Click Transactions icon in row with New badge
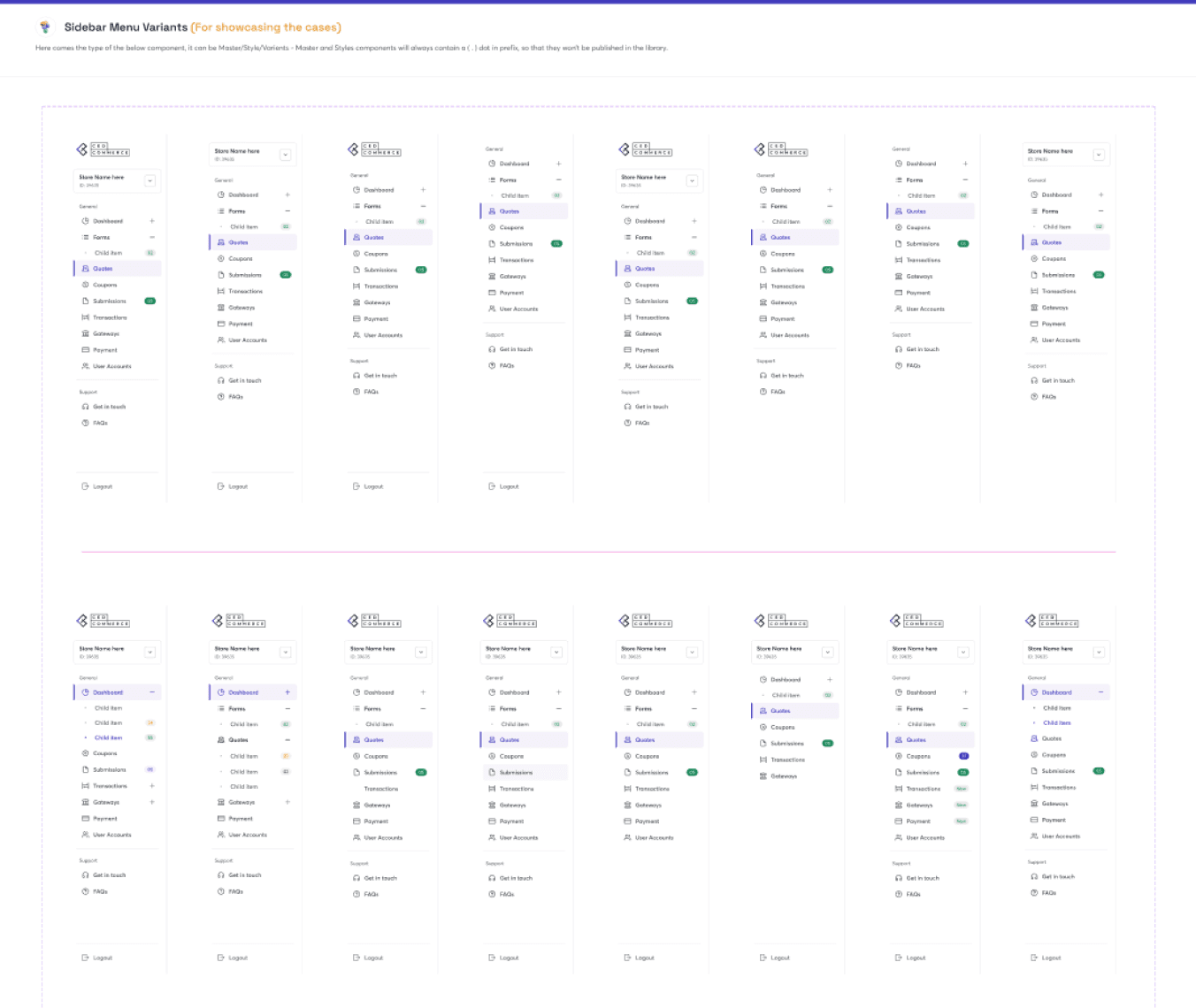 click(899, 789)
